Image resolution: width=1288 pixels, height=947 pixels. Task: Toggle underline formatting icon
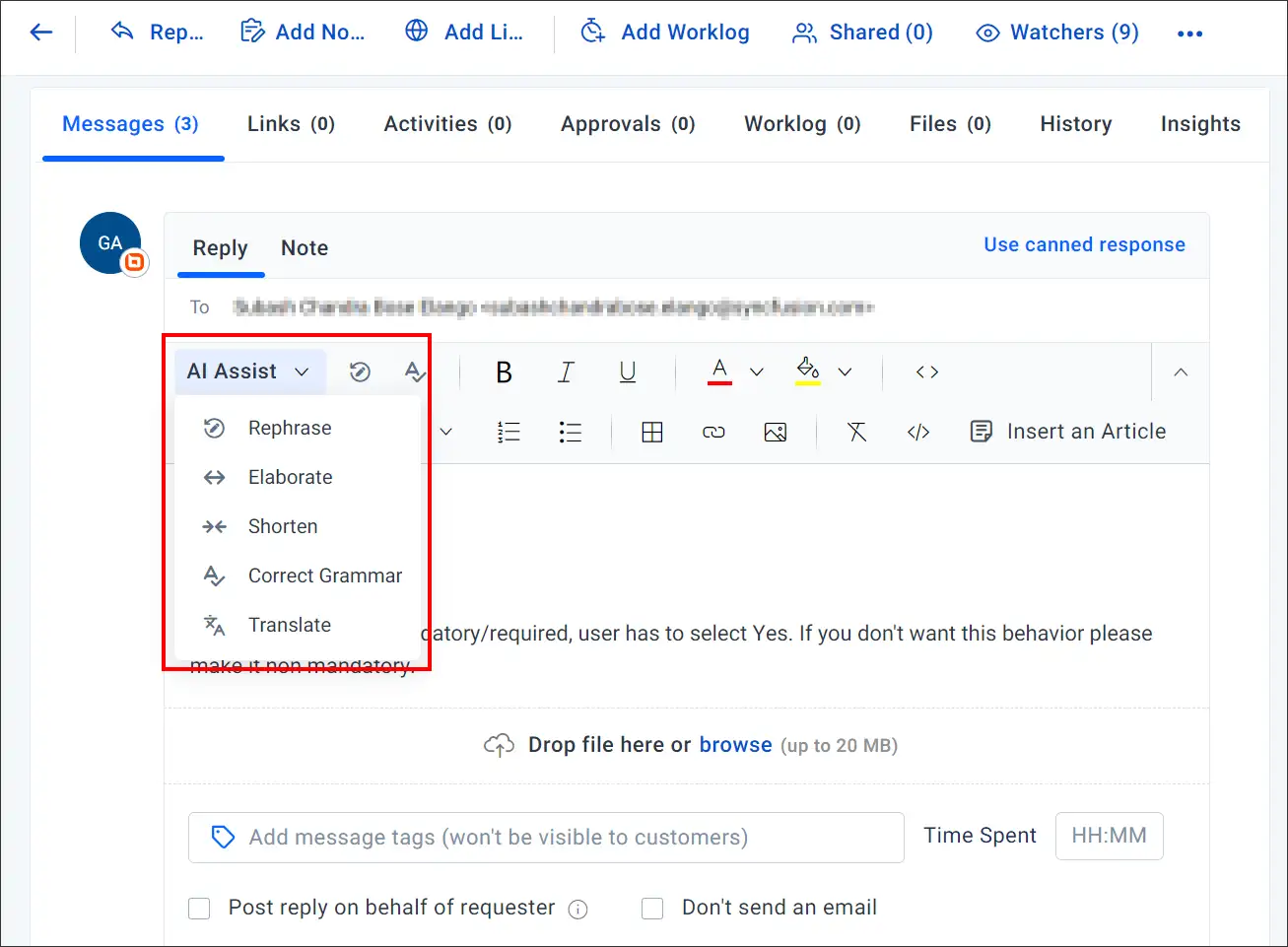pos(628,372)
